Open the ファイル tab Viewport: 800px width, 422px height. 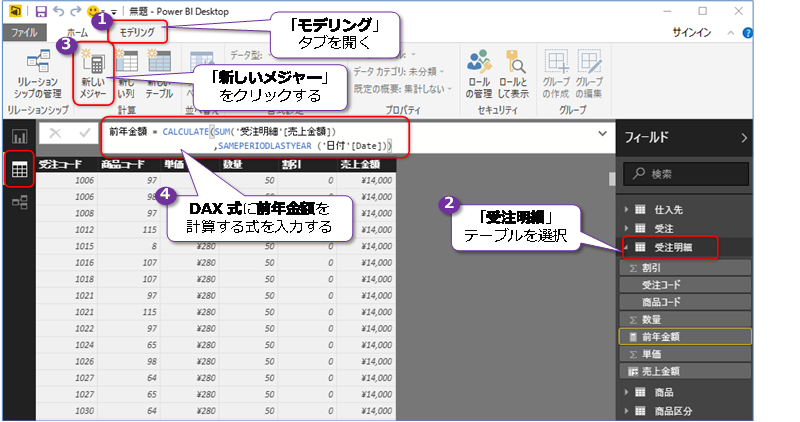pos(24,33)
